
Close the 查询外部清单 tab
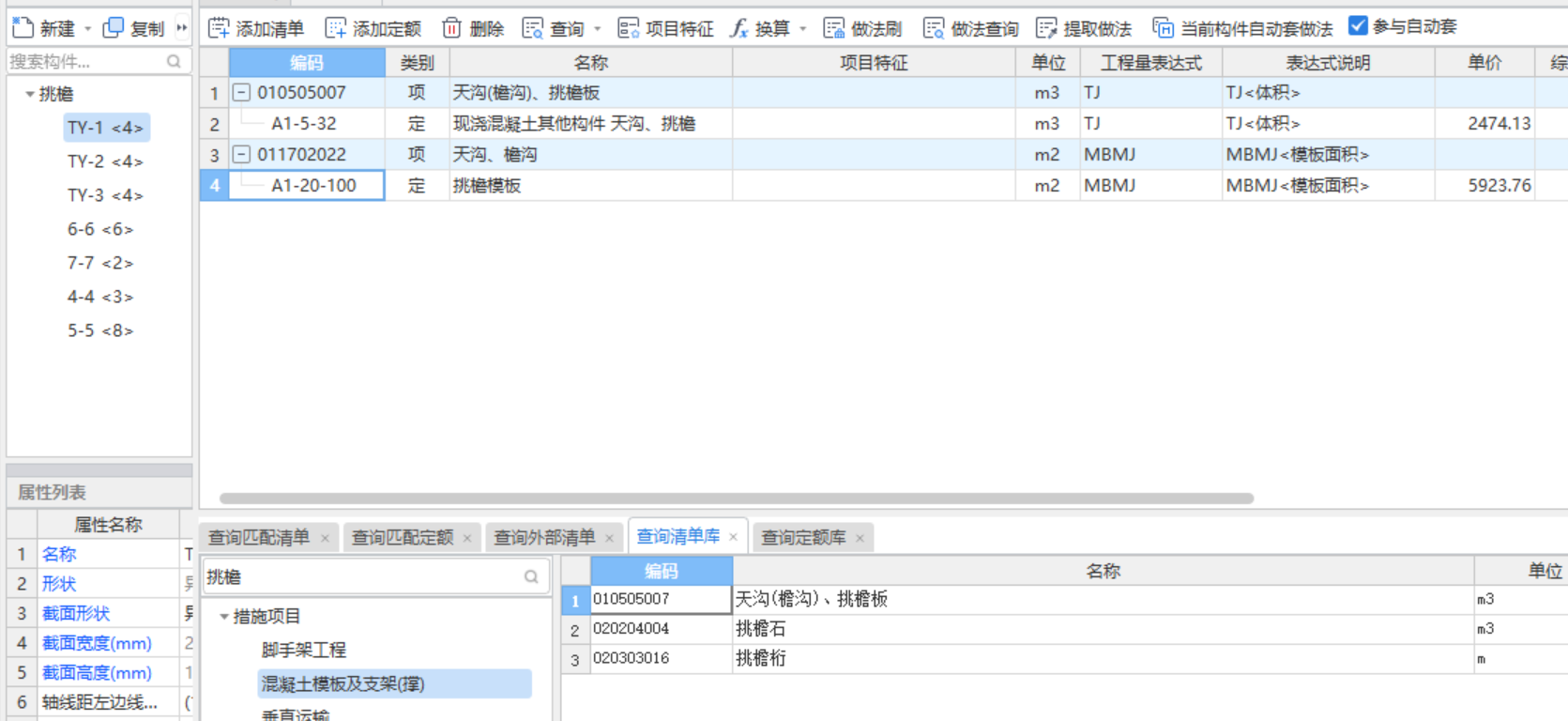609,538
